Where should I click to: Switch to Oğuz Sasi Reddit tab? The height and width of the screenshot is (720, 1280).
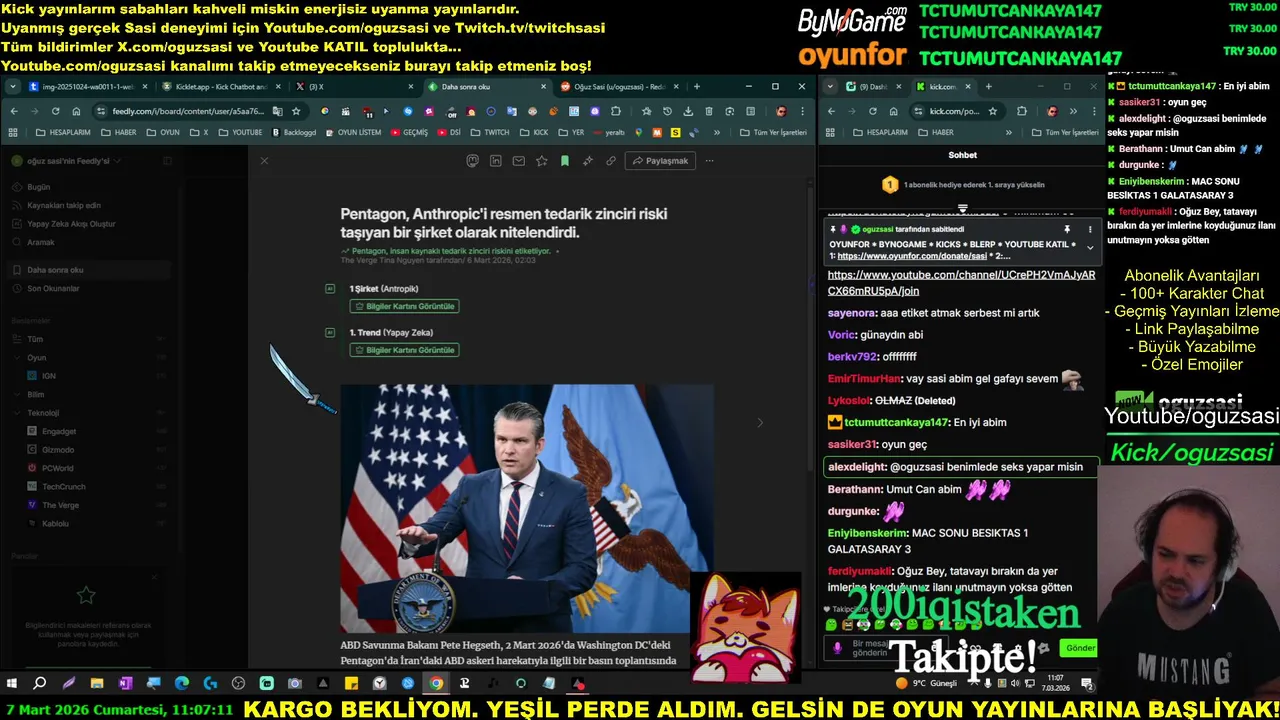coord(614,87)
